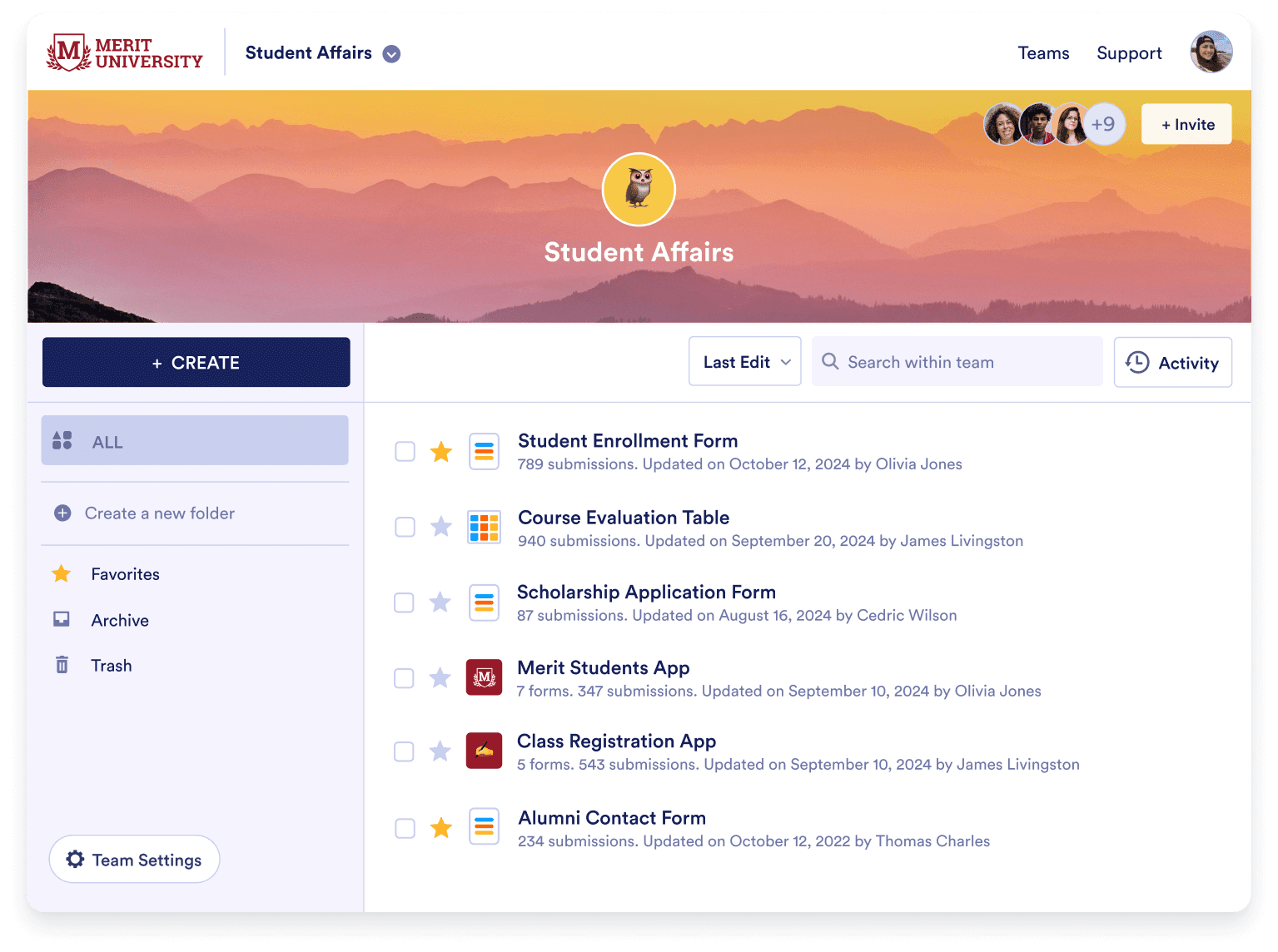
Task: Show the +9 additional team members
Action: coord(1104,125)
